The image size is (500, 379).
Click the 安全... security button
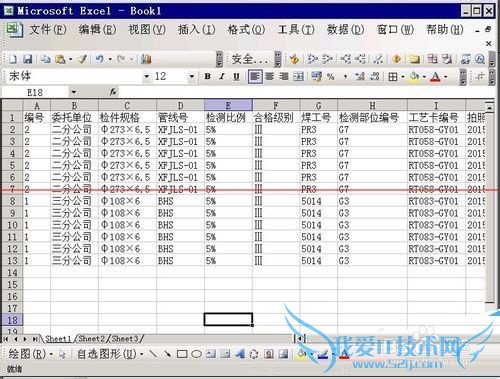click(250, 59)
